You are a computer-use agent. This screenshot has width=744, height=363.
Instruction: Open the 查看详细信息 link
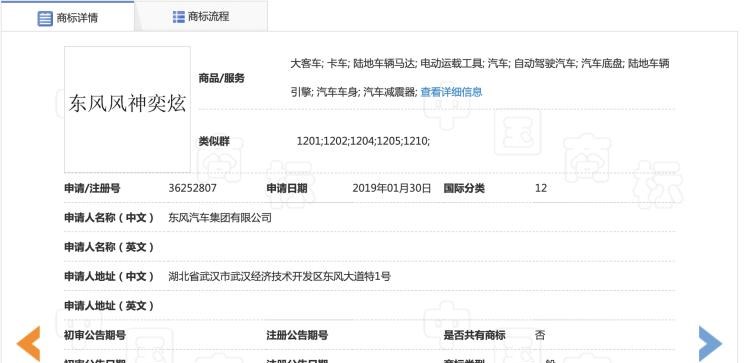451,92
